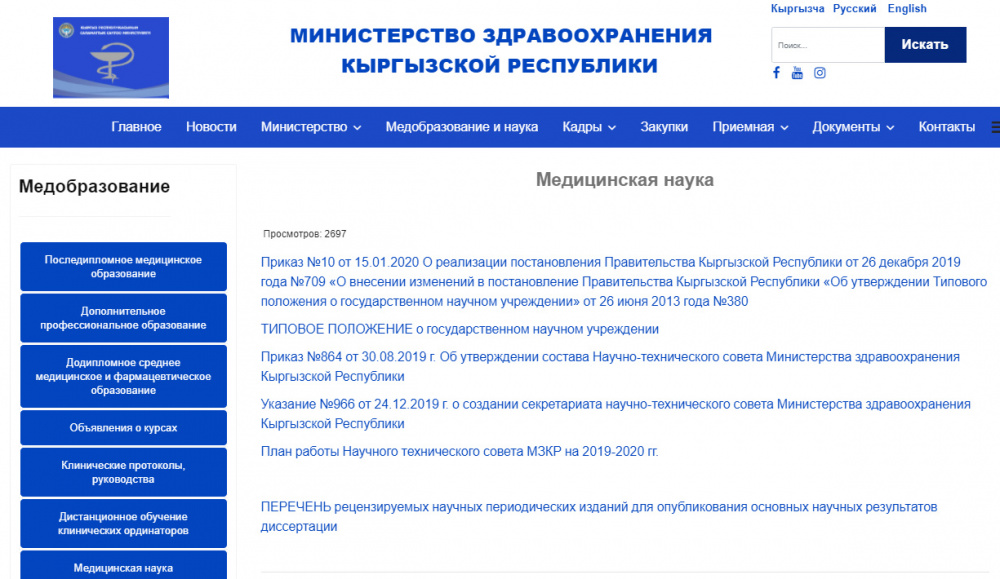Open the YouTube channel icon
Viewport: 1000px width, 579px height.
pos(797,72)
